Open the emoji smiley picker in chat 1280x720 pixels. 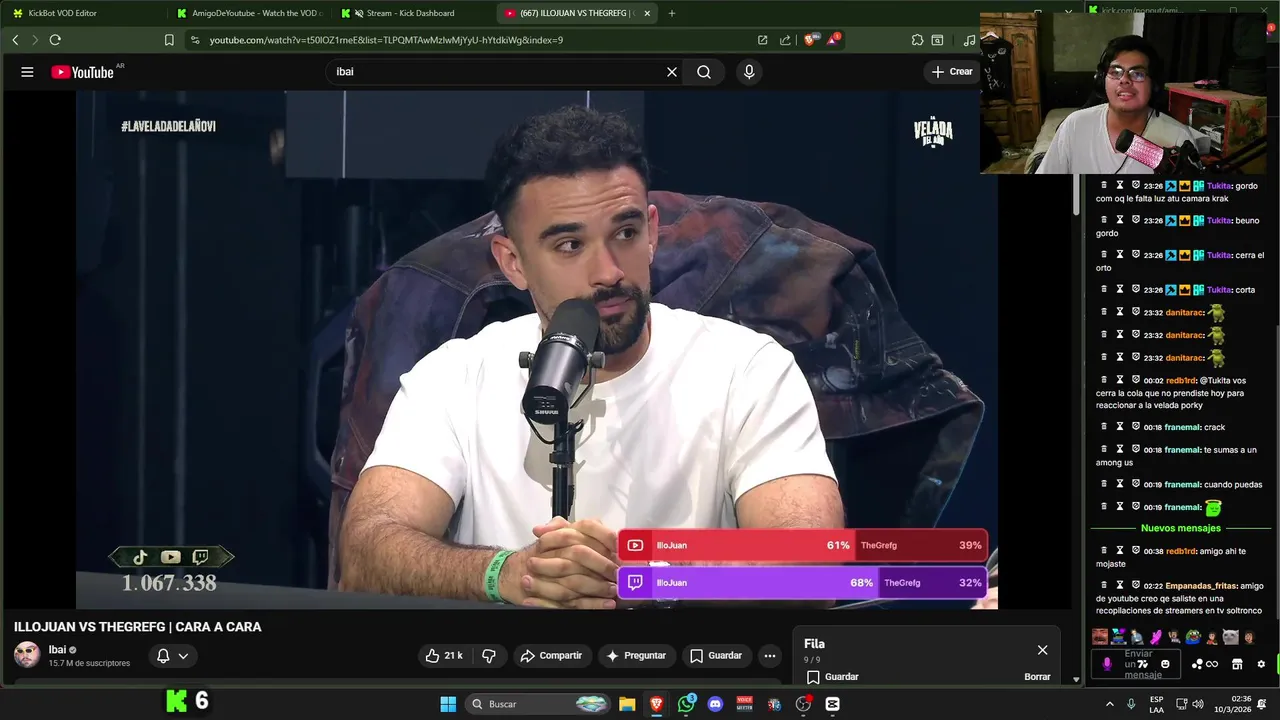pos(1165,664)
